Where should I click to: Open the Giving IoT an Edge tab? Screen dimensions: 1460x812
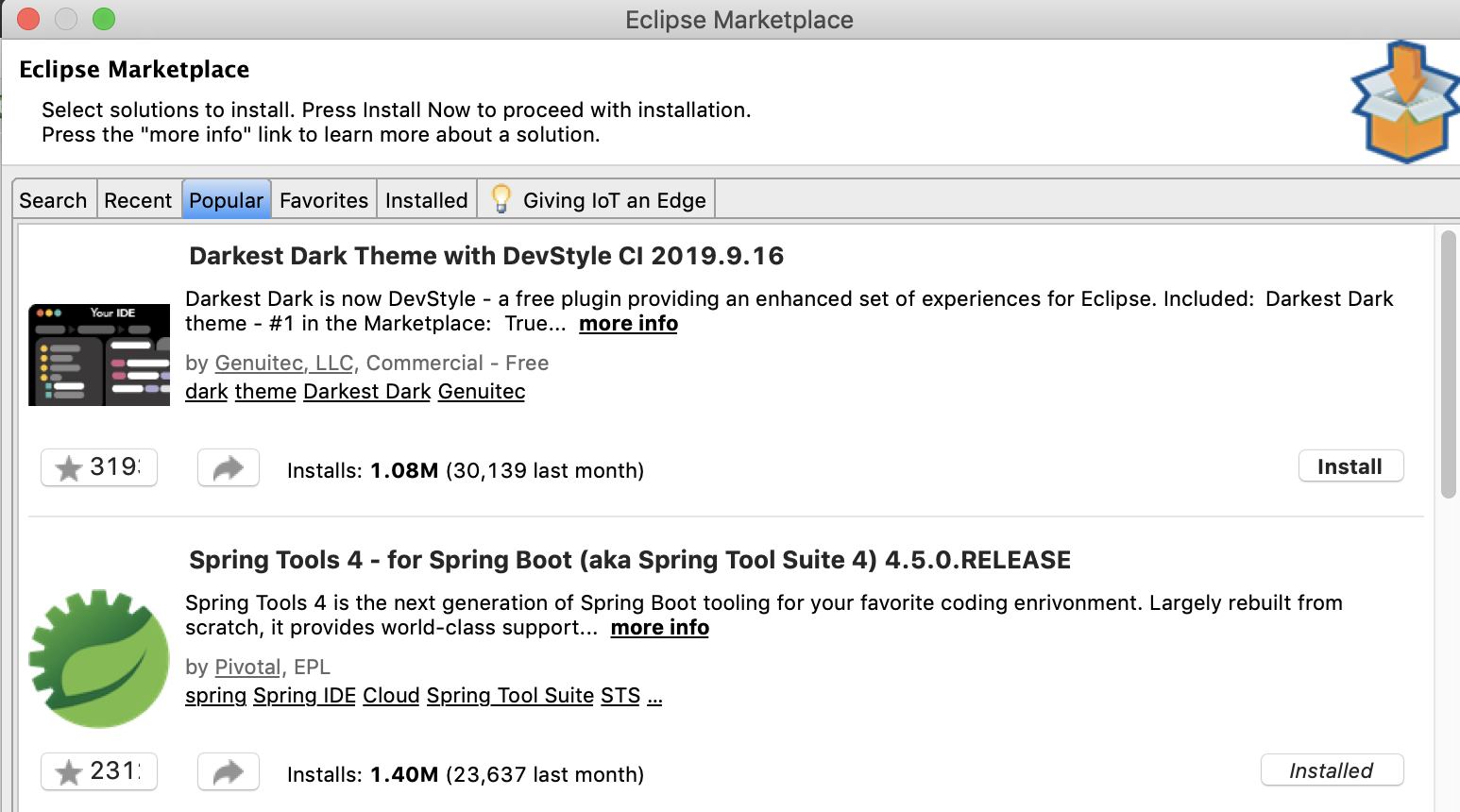pos(597,200)
